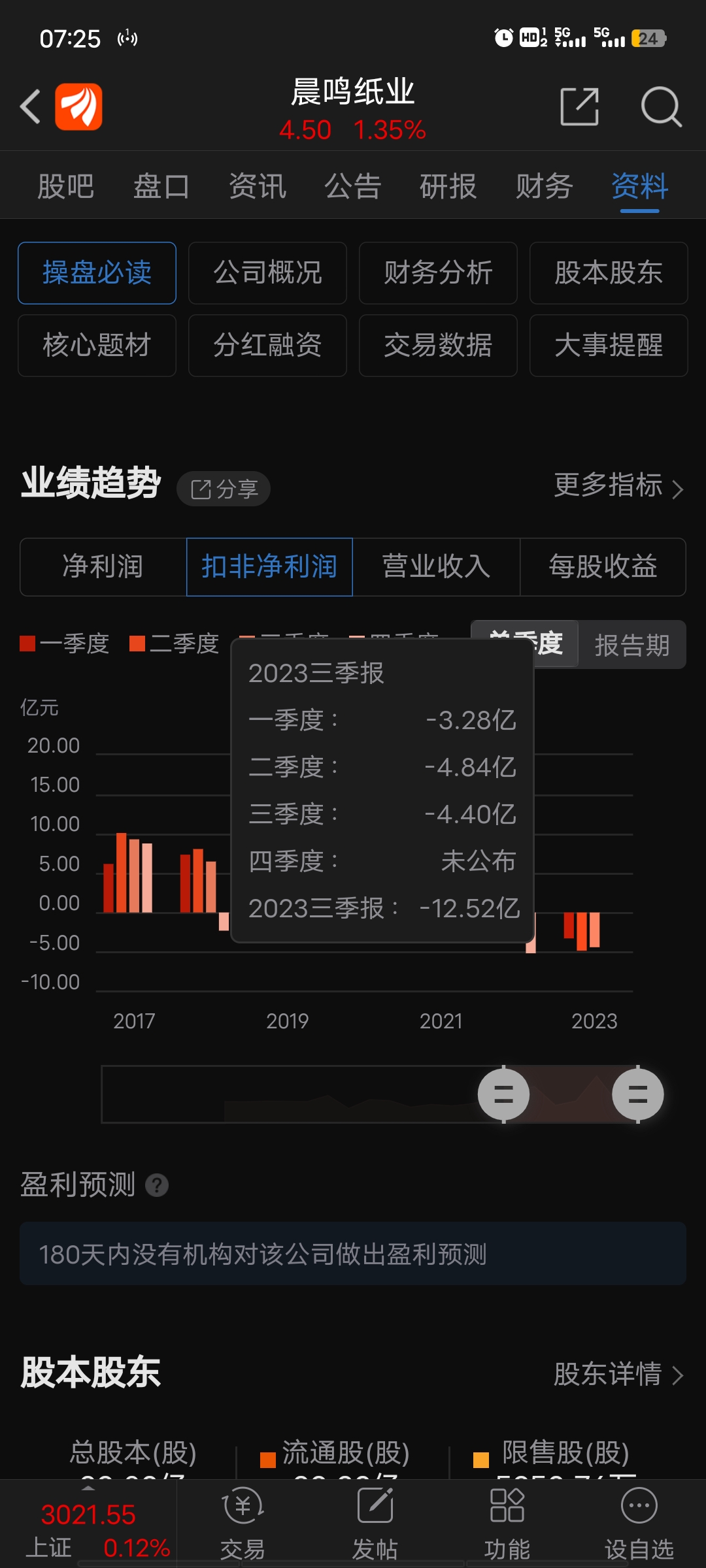Open the 功能 grid icon

(x=507, y=1505)
